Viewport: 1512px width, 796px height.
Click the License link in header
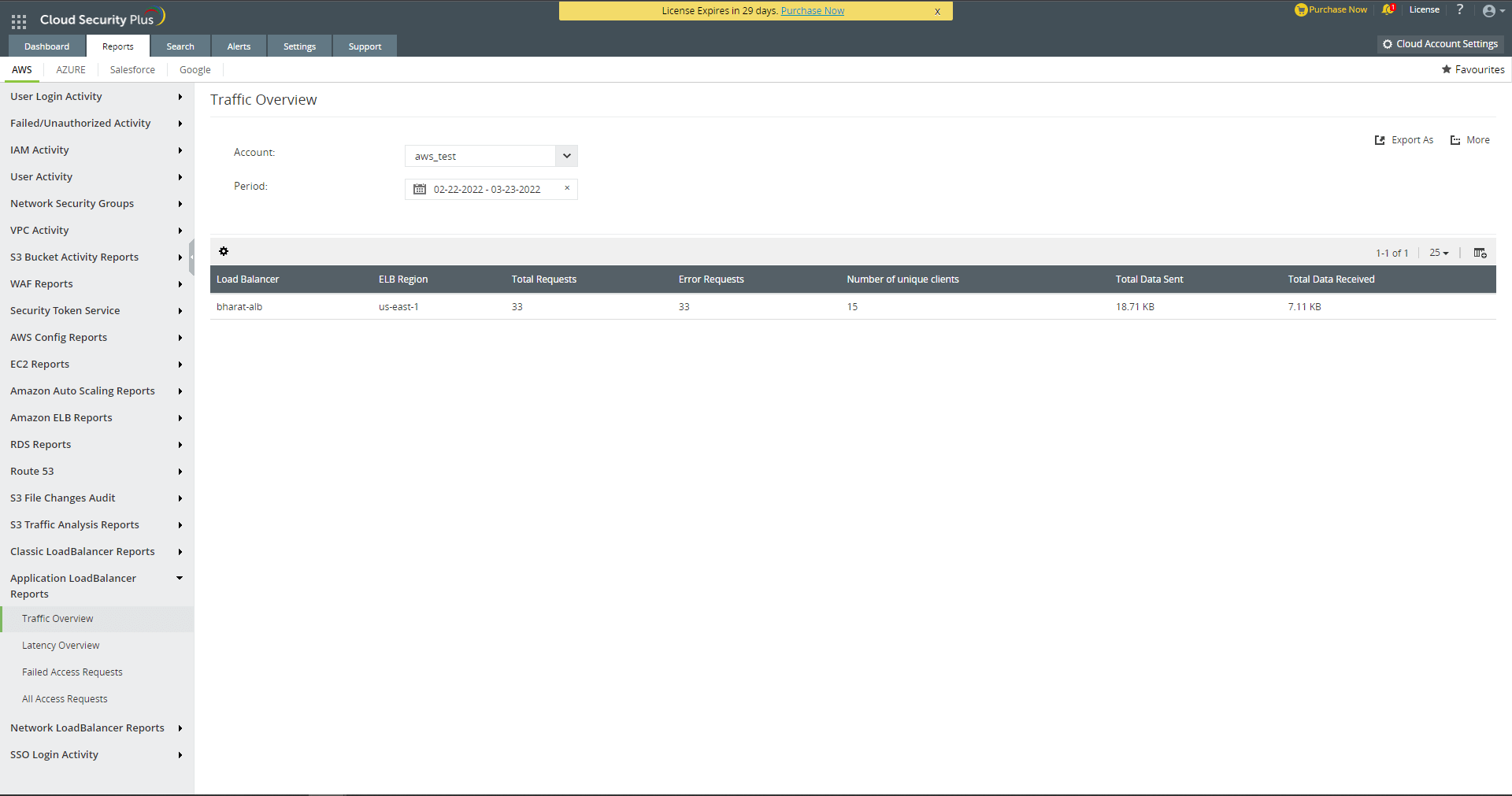(1425, 9)
